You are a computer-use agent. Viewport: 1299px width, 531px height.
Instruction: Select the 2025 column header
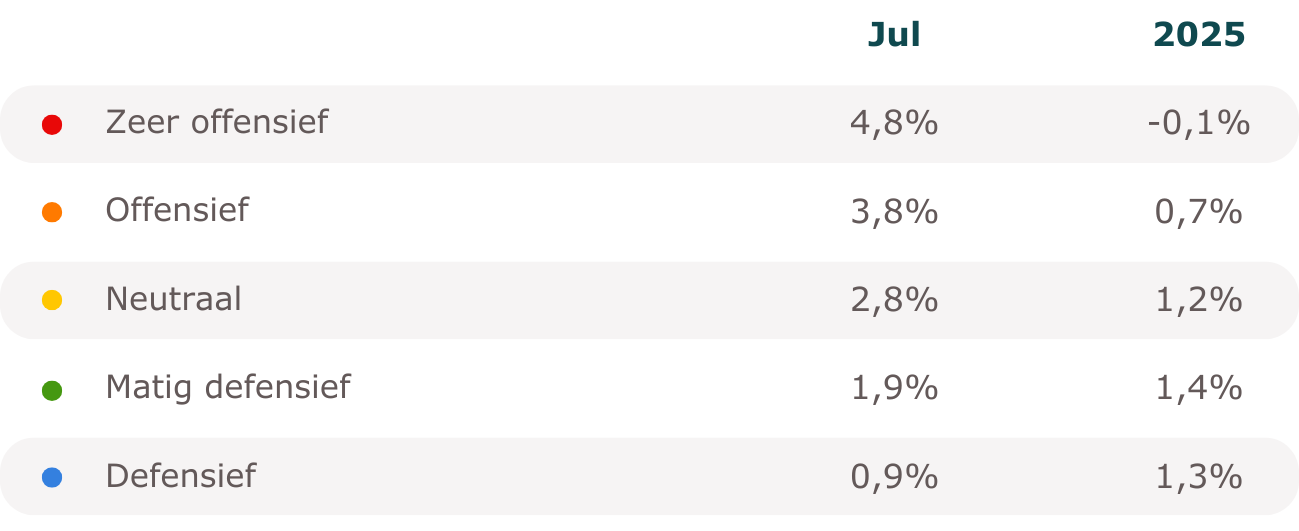tap(1199, 35)
